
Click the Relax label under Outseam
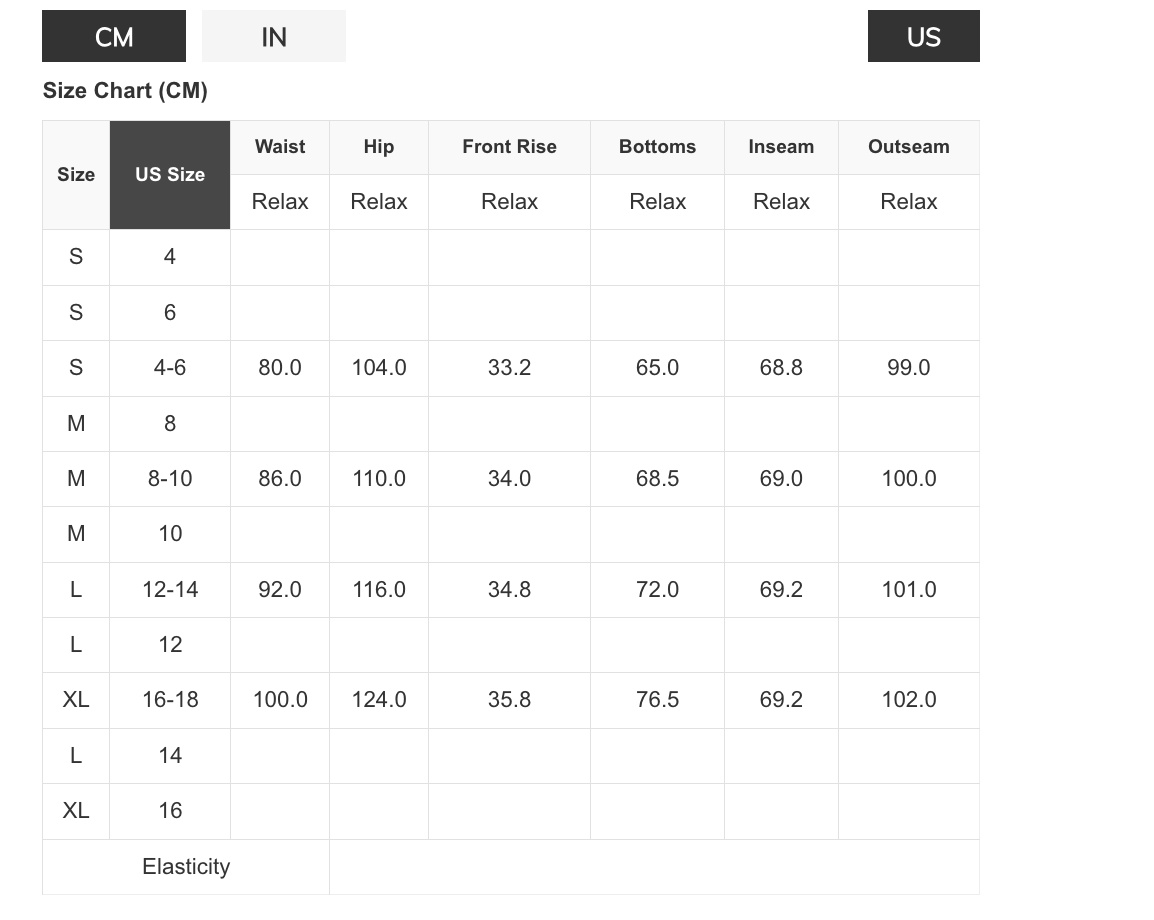tap(908, 202)
